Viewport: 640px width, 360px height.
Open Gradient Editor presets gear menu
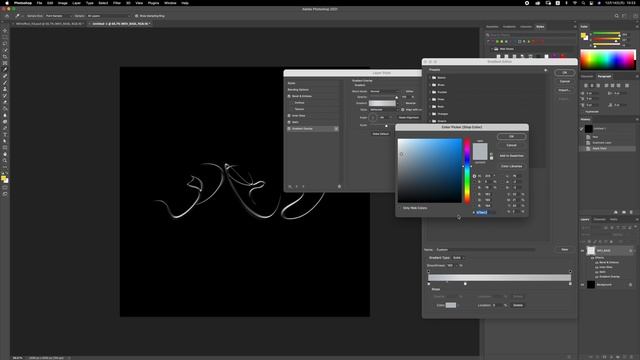click(545, 70)
